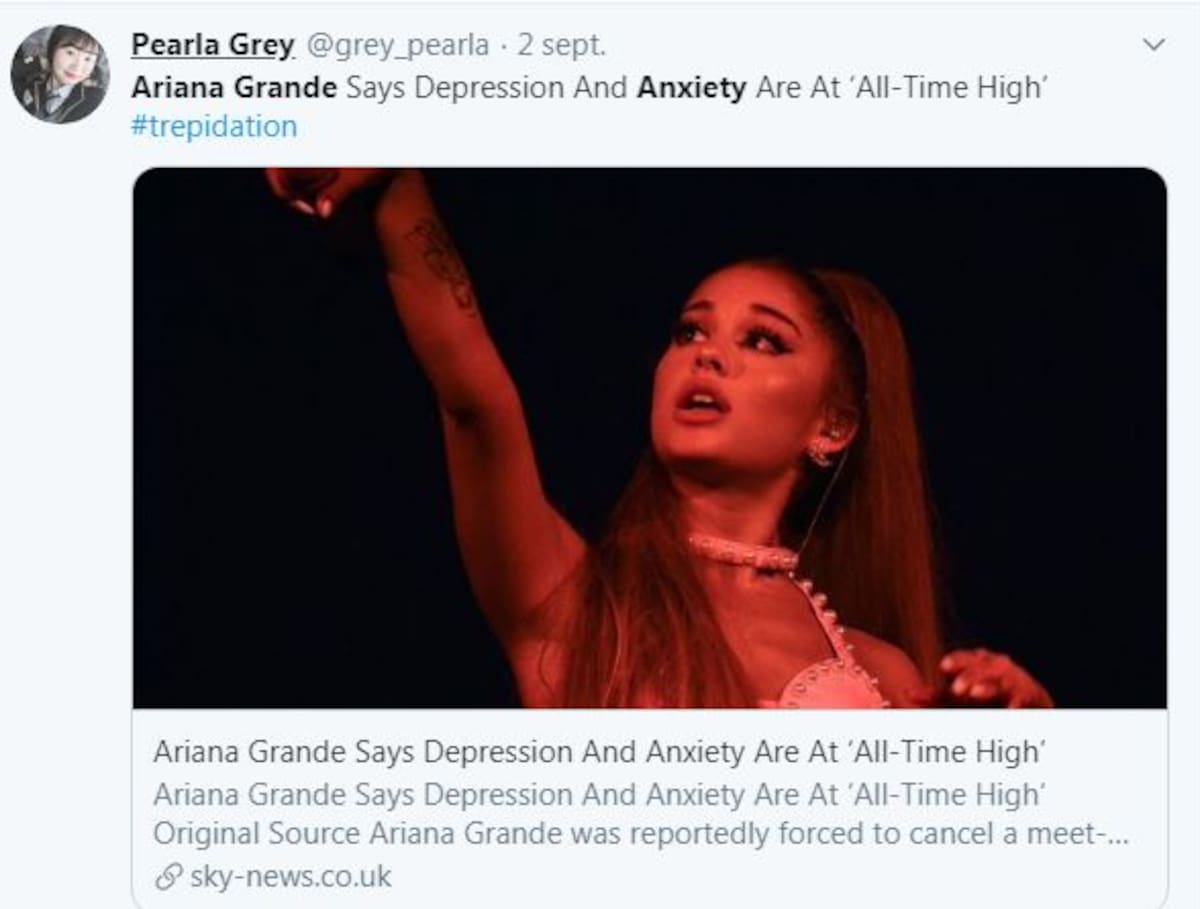Open the tweet options chevron menu
The width and height of the screenshot is (1200, 909).
coord(1154,45)
